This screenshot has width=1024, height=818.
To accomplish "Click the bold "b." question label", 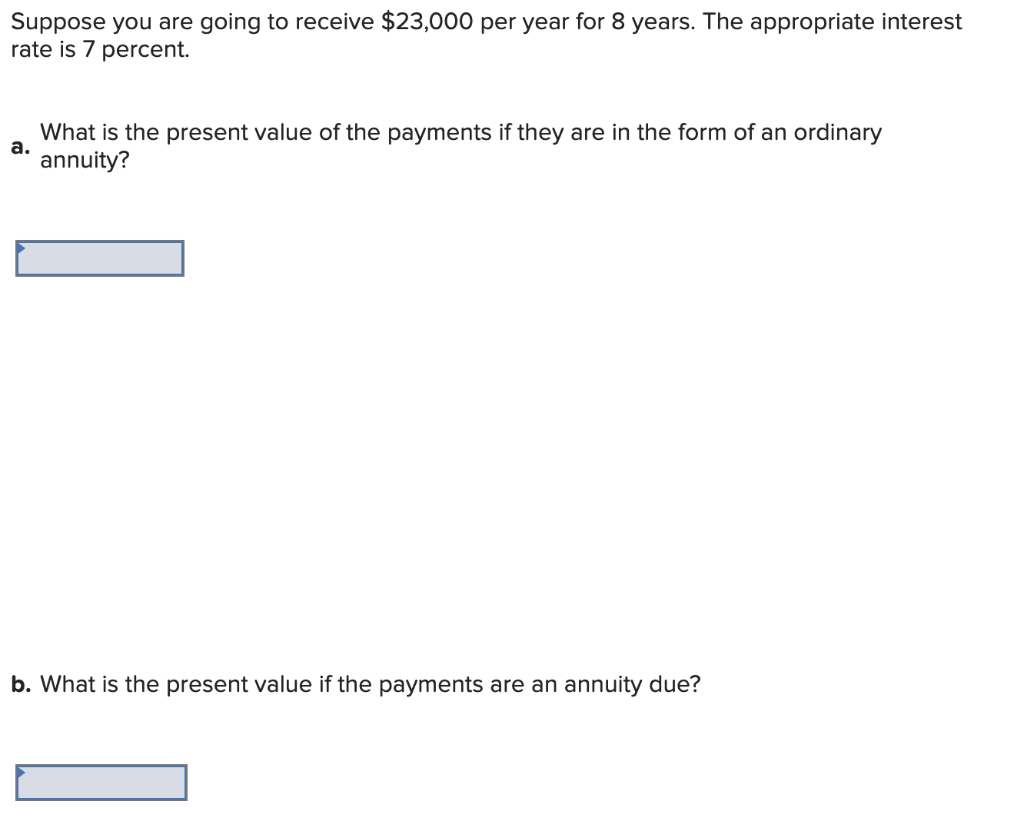I will [21, 684].
